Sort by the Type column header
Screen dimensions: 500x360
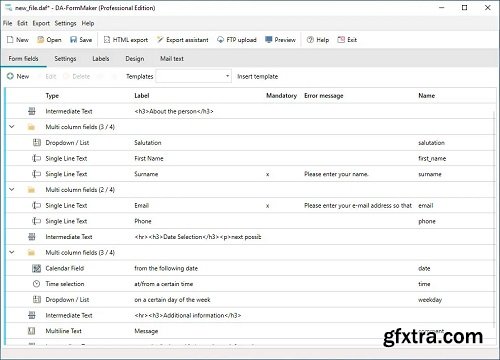pyautogui.click(x=52, y=96)
